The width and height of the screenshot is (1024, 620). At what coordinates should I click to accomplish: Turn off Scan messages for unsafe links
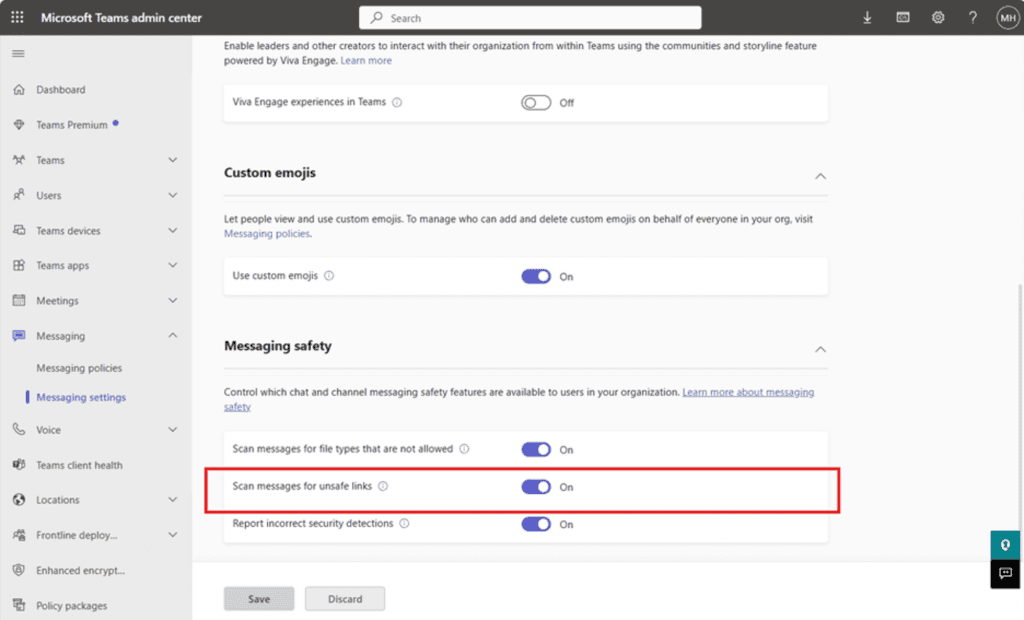(538, 487)
